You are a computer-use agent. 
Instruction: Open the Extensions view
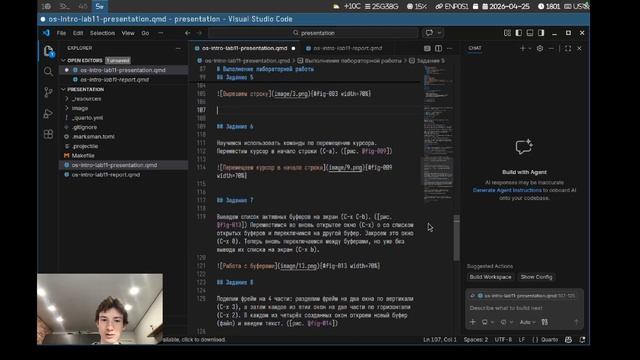(x=48, y=134)
